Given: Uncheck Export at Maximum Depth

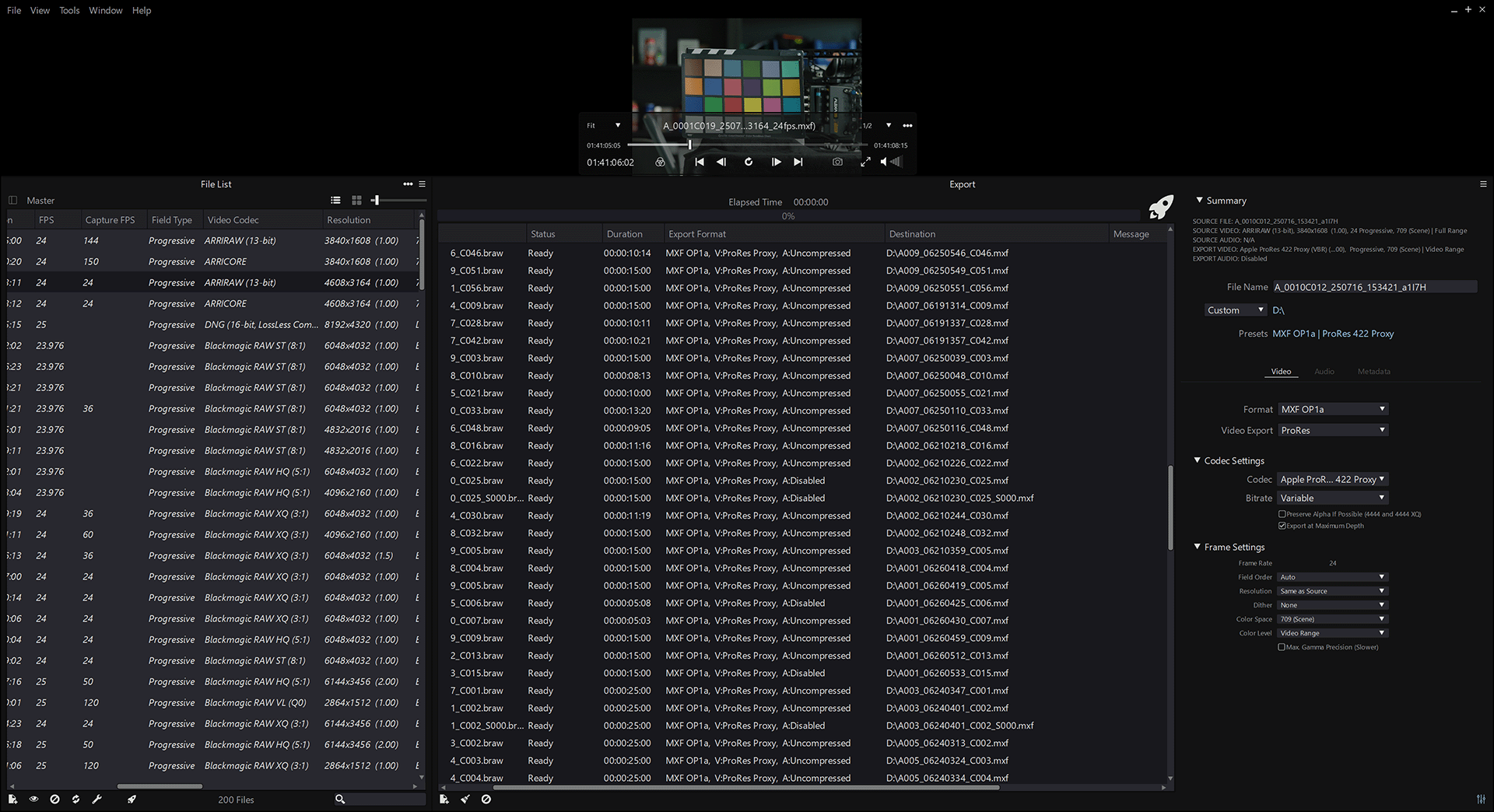Looking at the screenshot, I should click(1282, 526).
